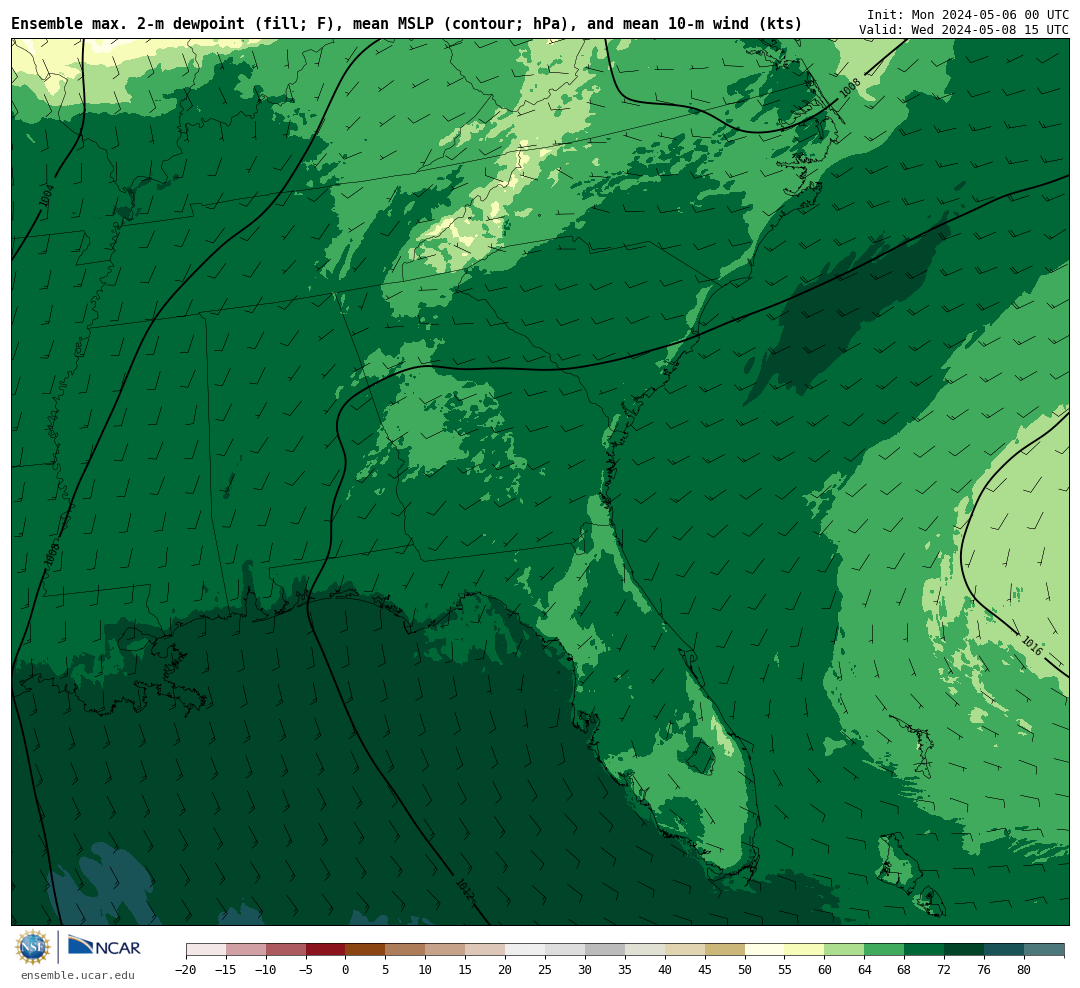Click the -15 colorbar tick label
The height and width of the screenshot is (988, 1080).
pyautogui.click(x=225, y=970)
